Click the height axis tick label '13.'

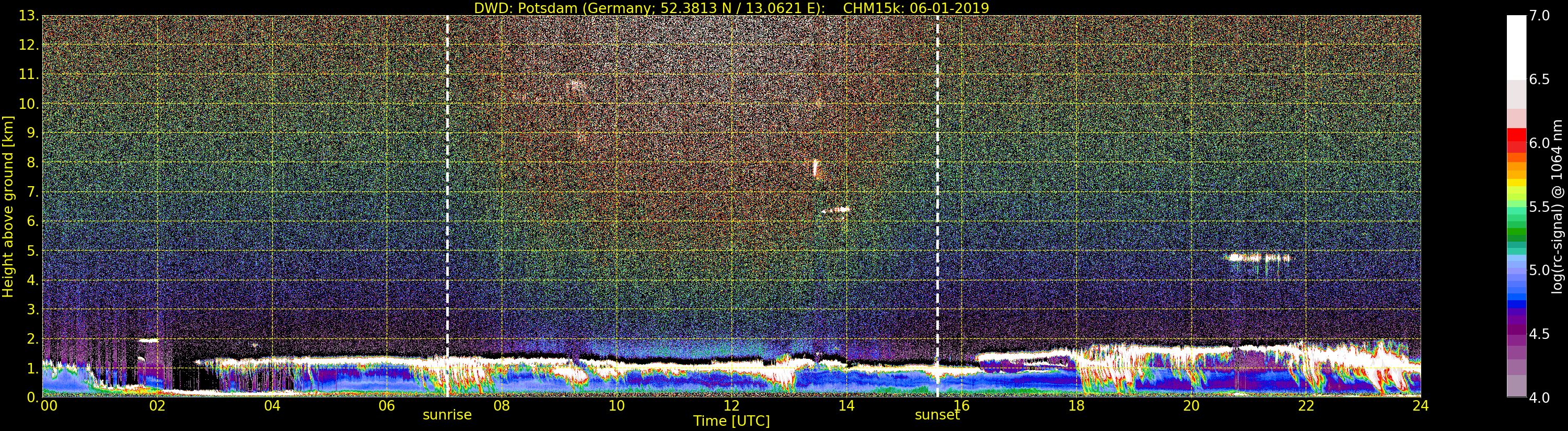(x=29, y=16)
